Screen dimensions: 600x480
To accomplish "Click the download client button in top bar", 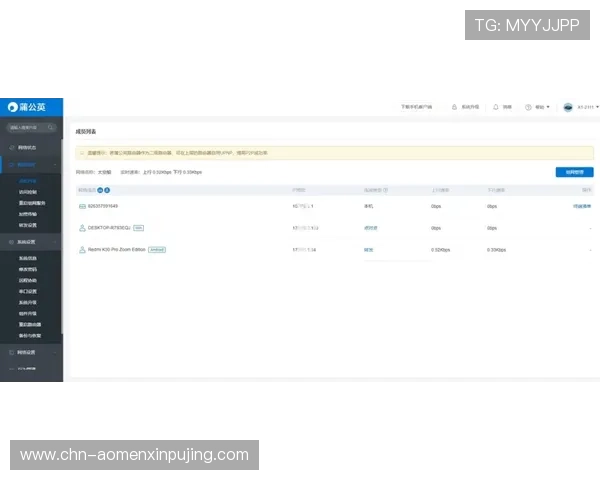I will point(416,106).
